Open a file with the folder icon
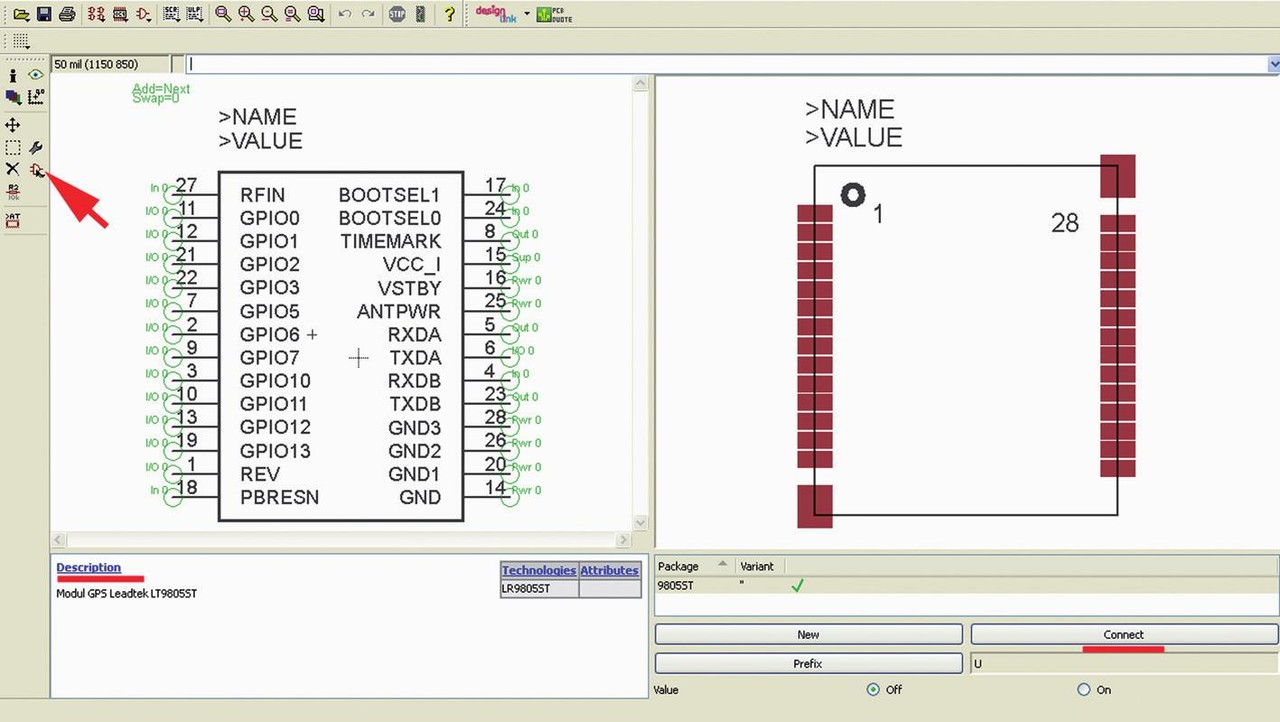This screenshot has height=722, width=1280. pyautogui.click(x=21, y=14)
